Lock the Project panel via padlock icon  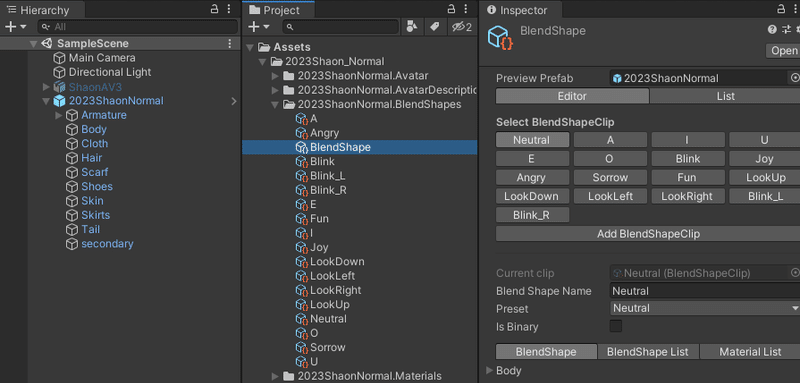pyautogui.click(x=451, y=9)
